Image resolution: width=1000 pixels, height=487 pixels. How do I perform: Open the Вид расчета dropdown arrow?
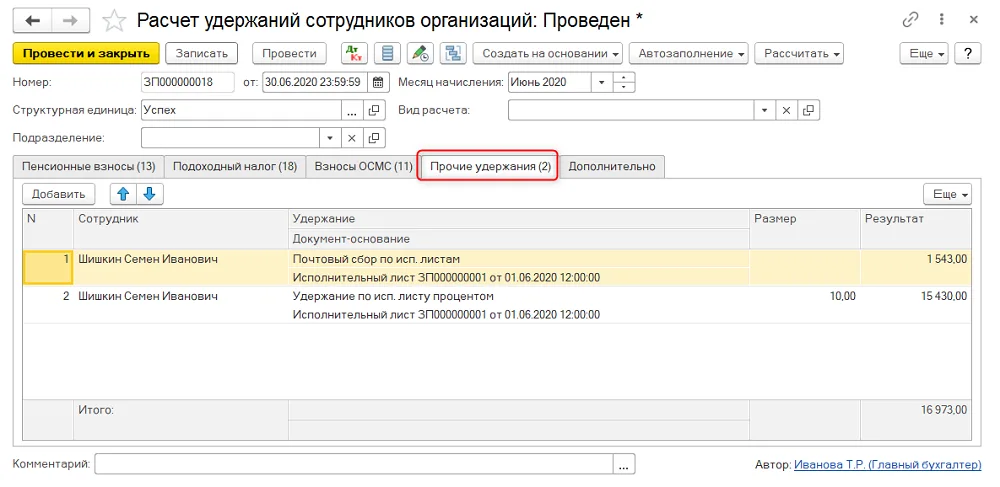tap(765, 110)
